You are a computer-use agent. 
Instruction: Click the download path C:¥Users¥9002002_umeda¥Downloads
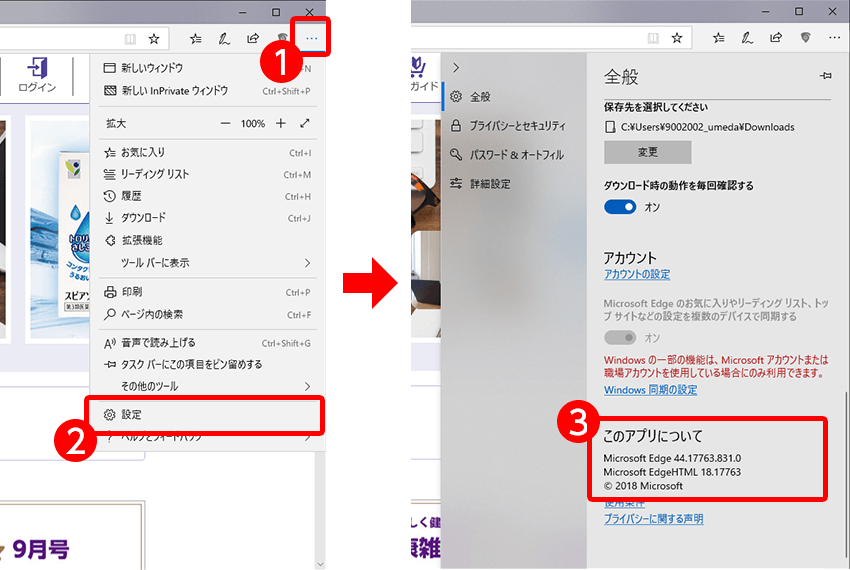pos(707,127)
